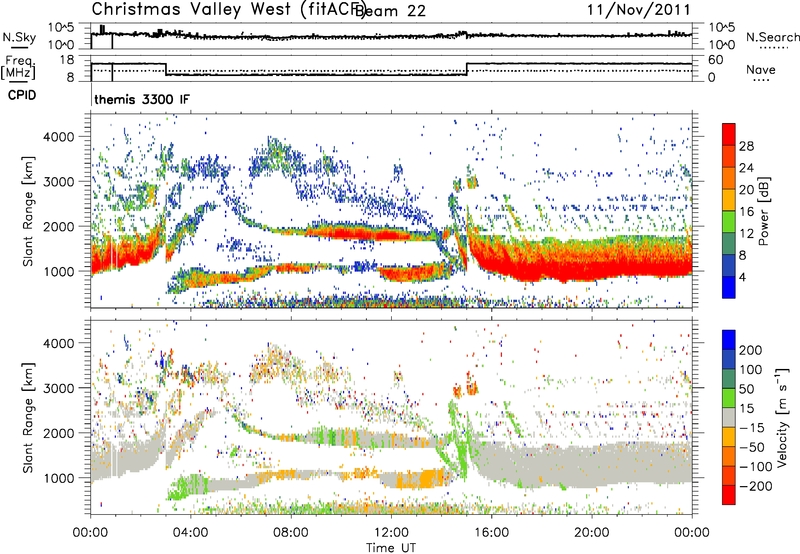Viewport: 800px width, 554px height.
Task: Click the 'N.Sky' axis label
Action: pyautogui.click(x=19, y=38)
